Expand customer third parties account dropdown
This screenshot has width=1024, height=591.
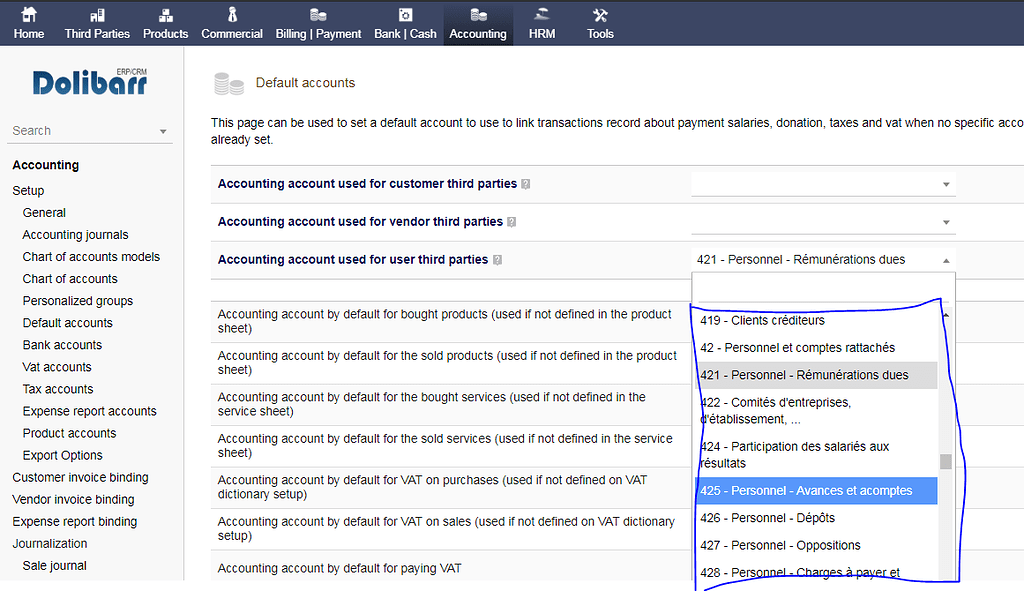coord(823,184)
